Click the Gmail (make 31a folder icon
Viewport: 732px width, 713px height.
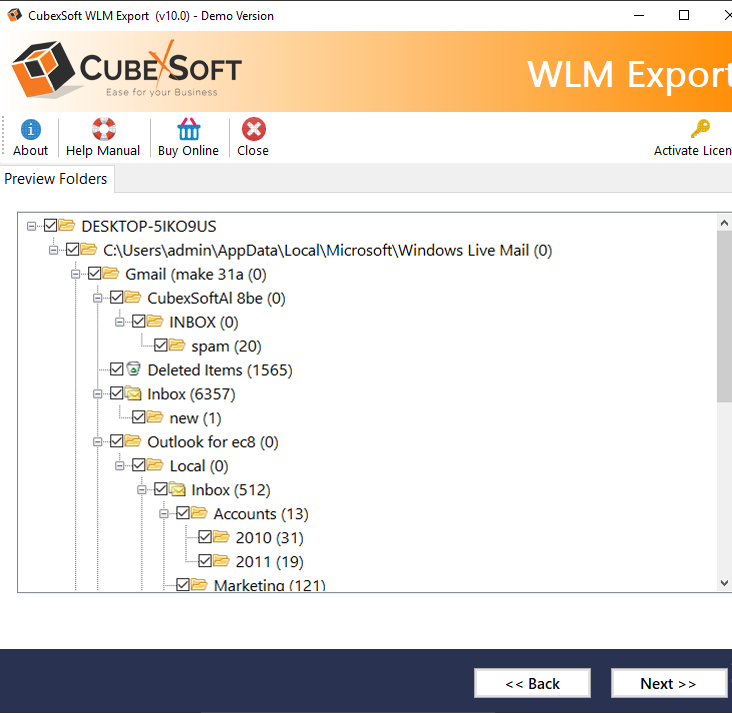[x=111, y=273]
